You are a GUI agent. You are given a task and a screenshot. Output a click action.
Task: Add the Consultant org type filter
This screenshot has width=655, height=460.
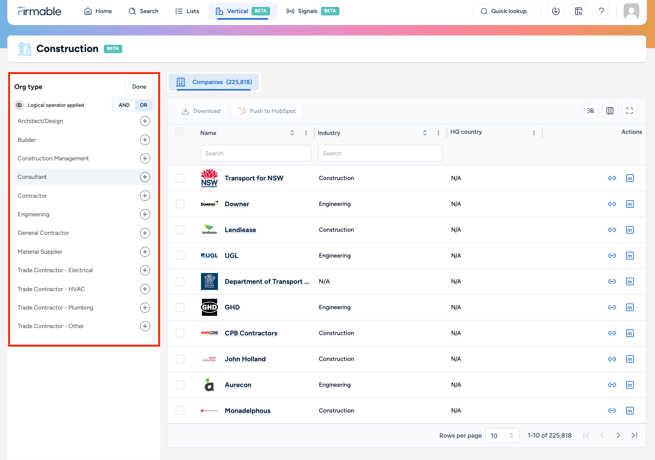pyautogui.click(x=145, y=177)
